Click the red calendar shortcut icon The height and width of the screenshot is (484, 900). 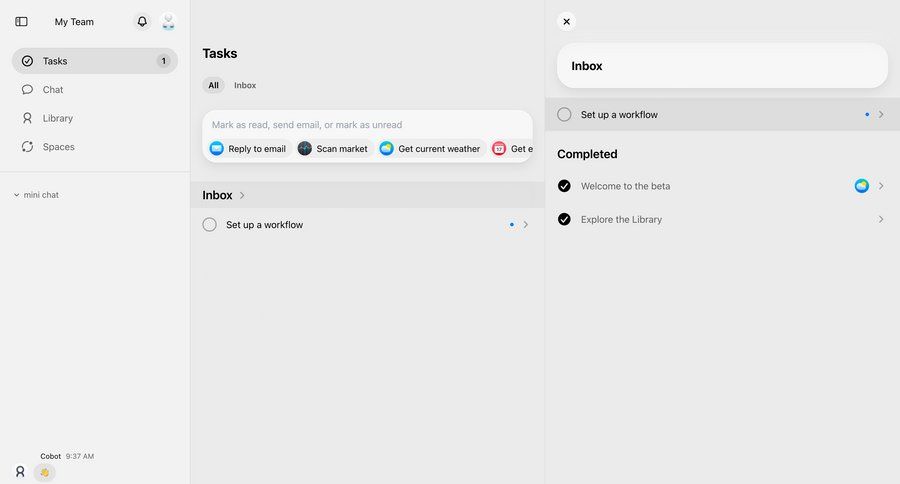499,149
